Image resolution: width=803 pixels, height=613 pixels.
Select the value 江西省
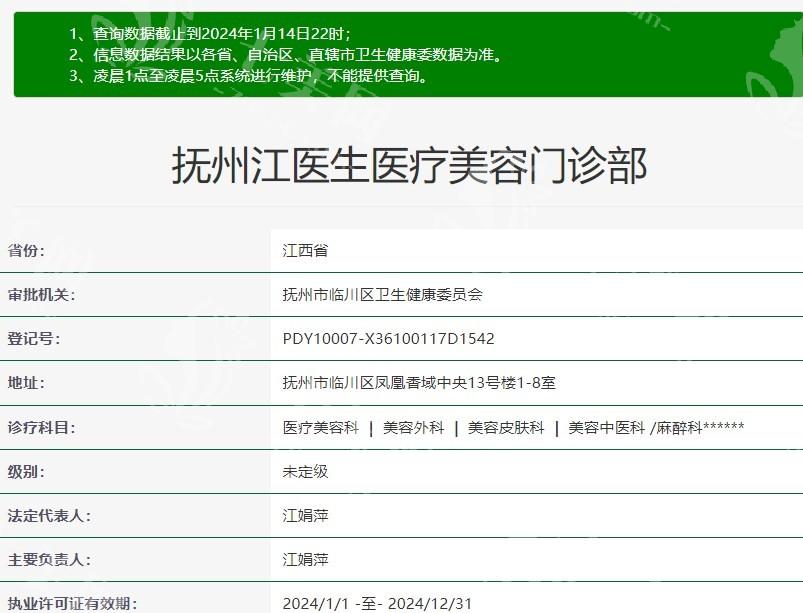pyautogui.click(x=305, y=251)
